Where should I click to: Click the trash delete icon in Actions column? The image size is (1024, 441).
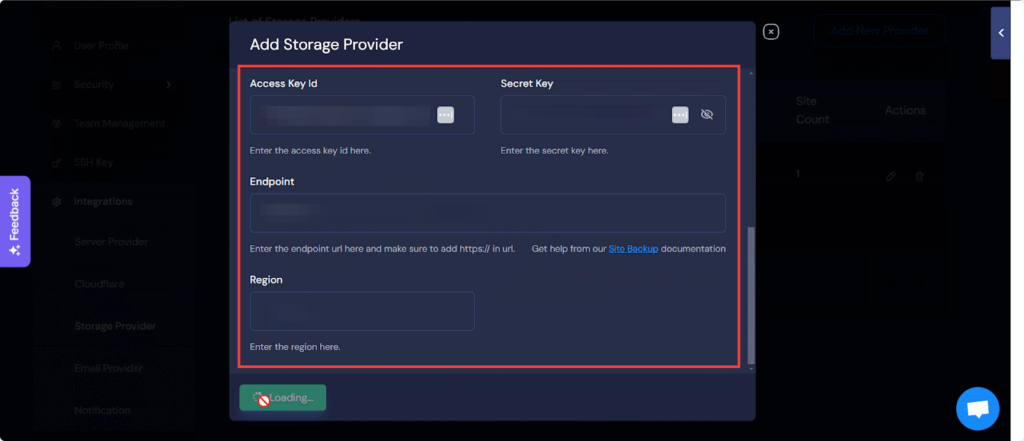click(x=920, y=176)
